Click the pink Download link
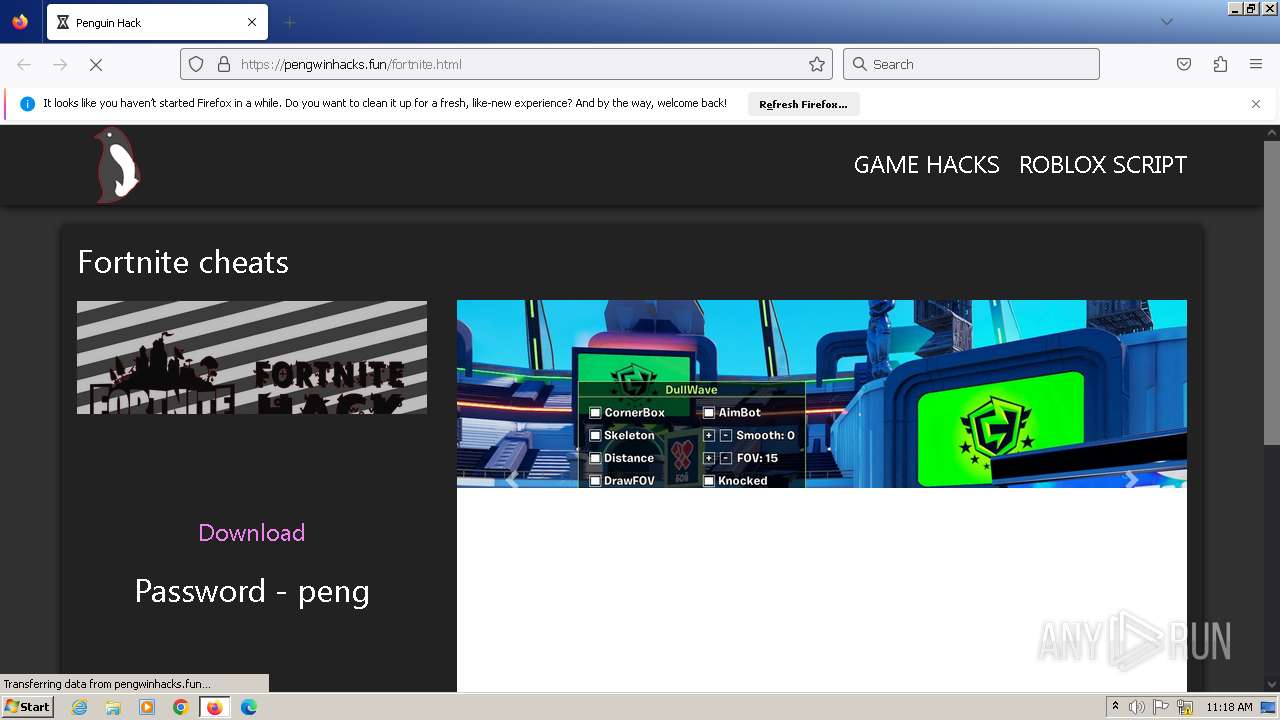 [252, 532]
